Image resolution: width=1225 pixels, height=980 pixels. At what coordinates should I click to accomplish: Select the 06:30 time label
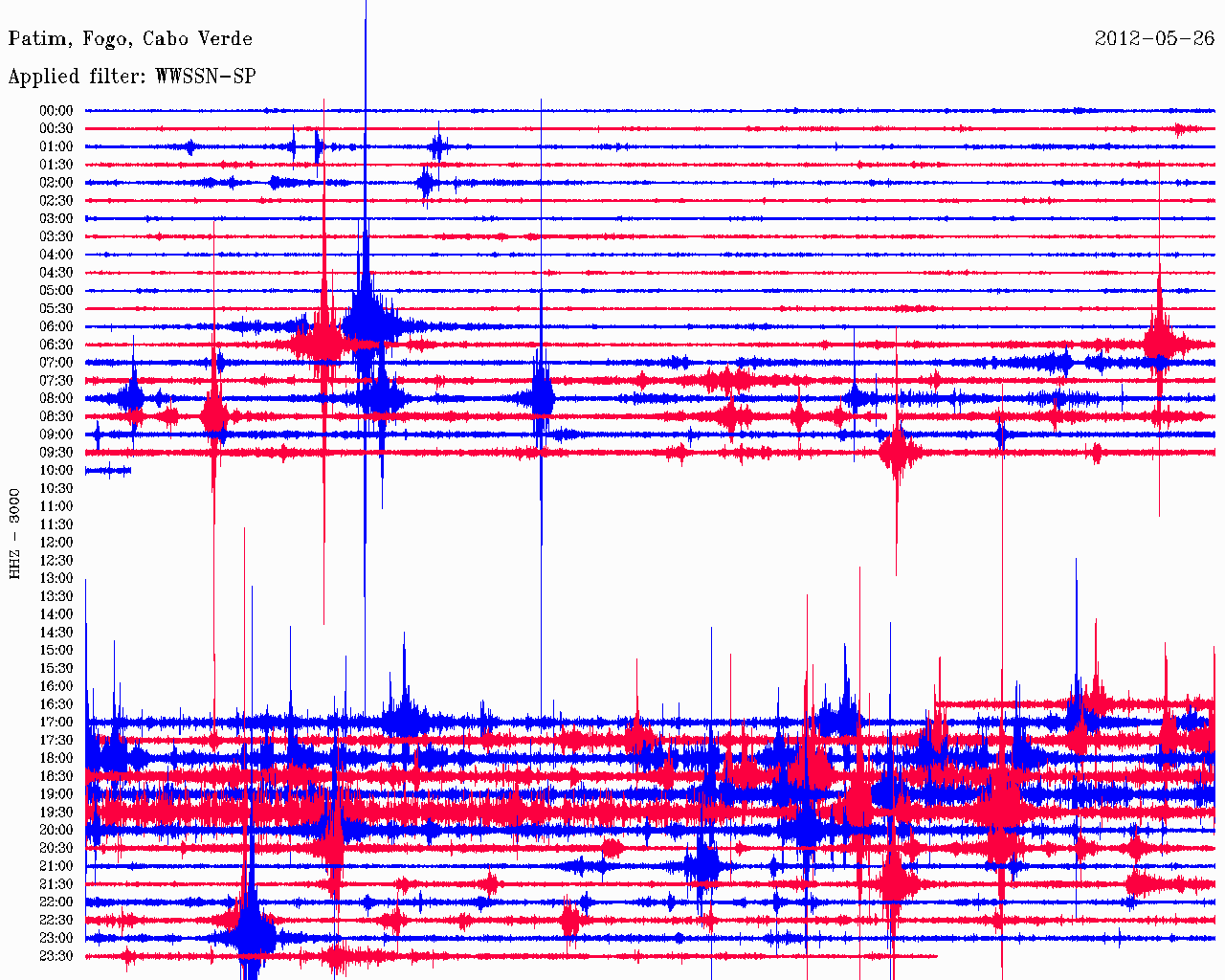pos(56,345)
